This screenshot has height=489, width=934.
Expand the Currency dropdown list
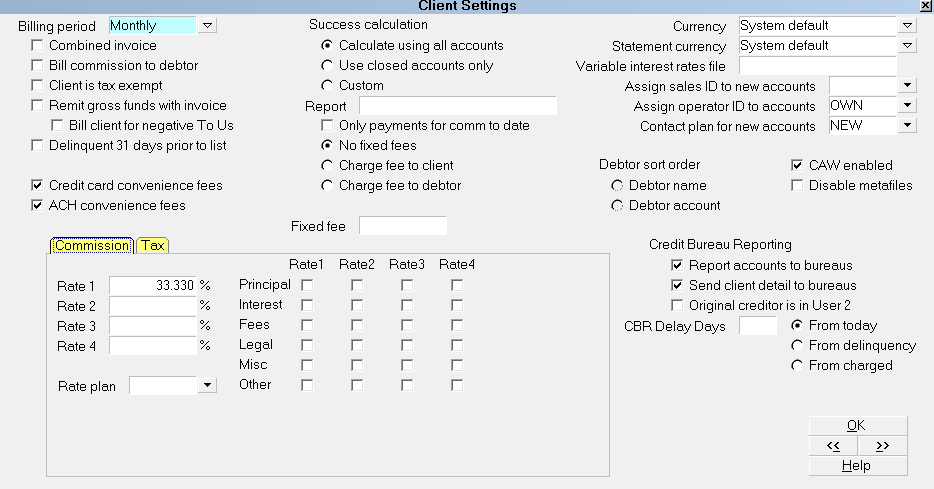pos(907,26)
